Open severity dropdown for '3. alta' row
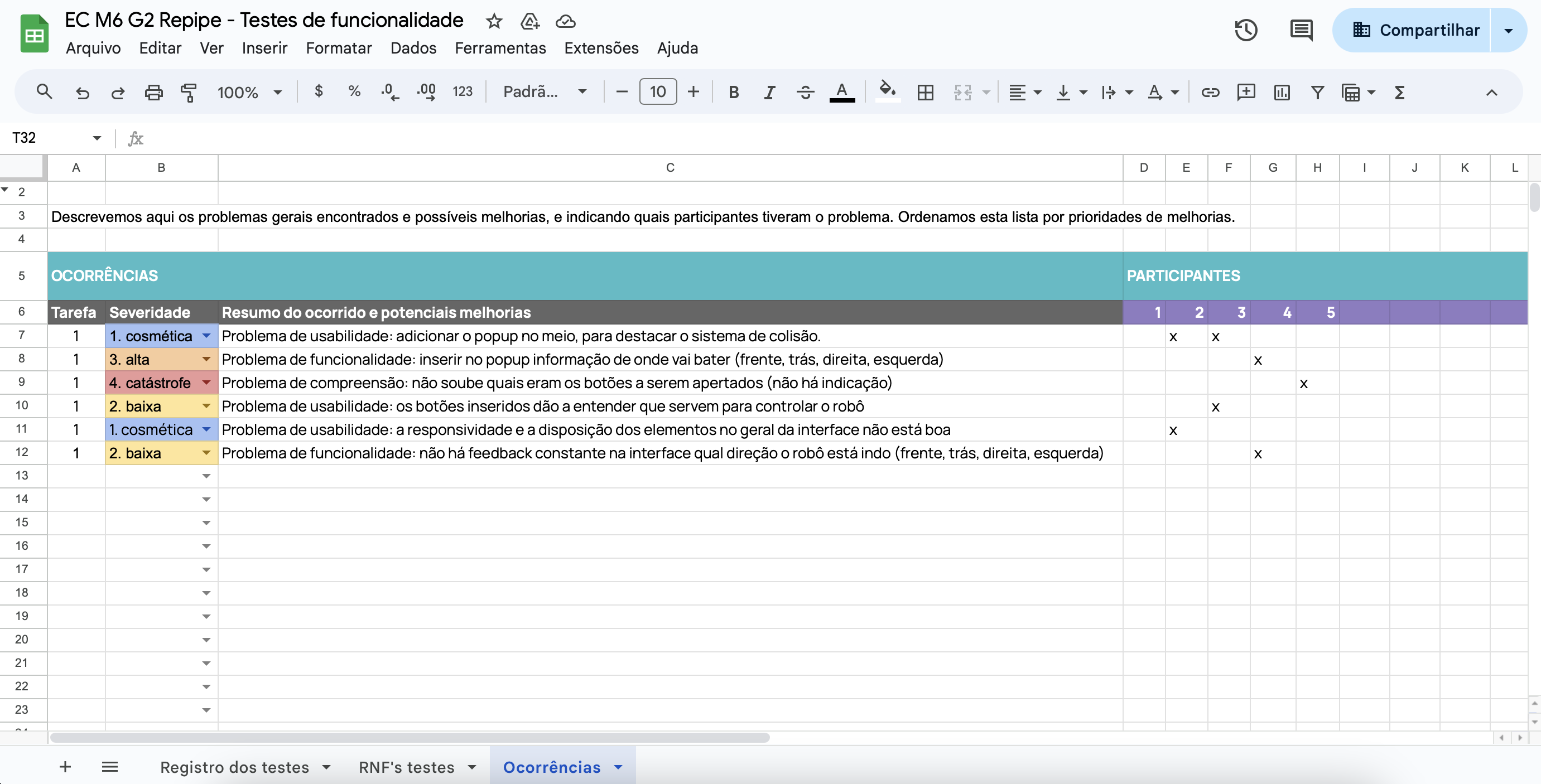The height and width of the screenshot is (784, 1541). pyautogui.click(x=206, y=360)
